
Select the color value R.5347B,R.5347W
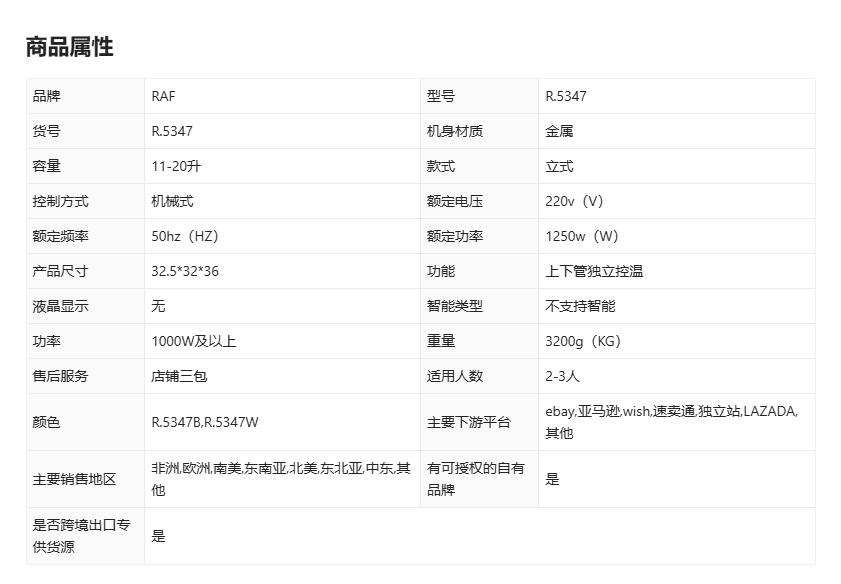tap(205, 422)
